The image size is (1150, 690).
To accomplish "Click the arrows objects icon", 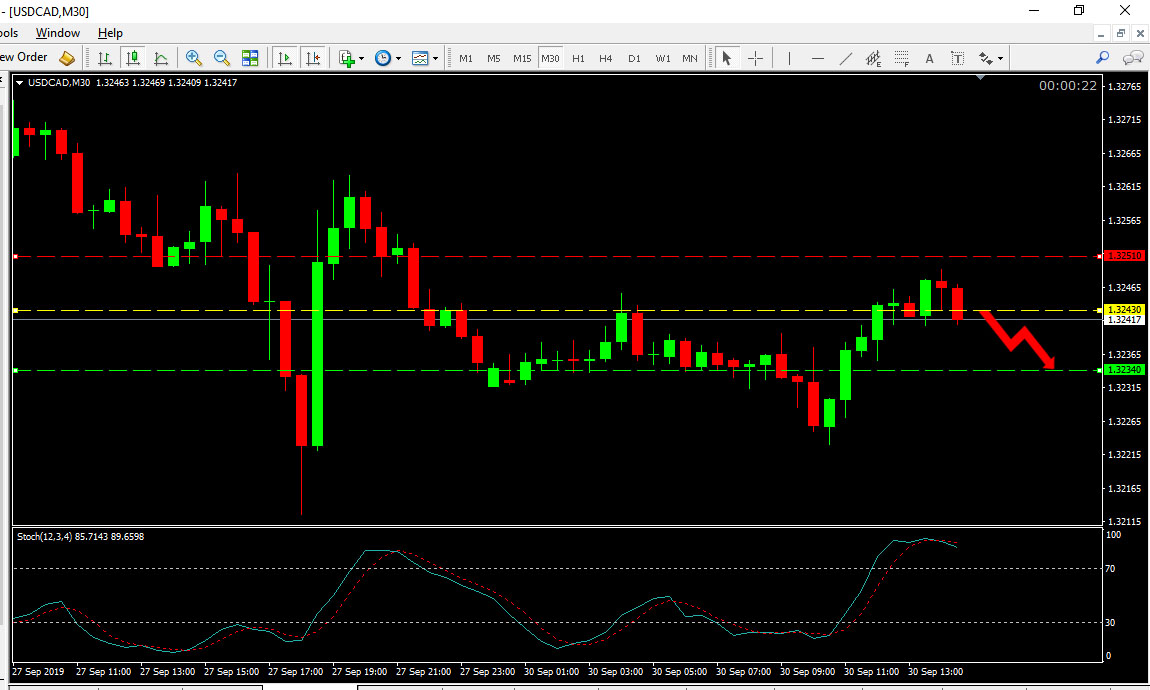I will pyautogui.click(x=986, y=58).
